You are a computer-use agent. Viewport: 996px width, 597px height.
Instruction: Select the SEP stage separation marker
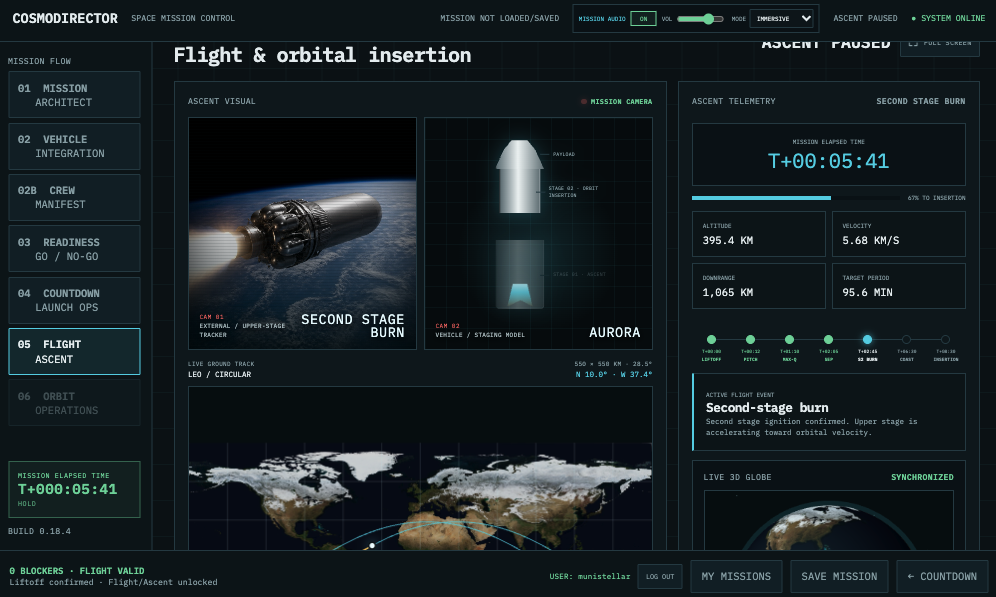point(828,340)
